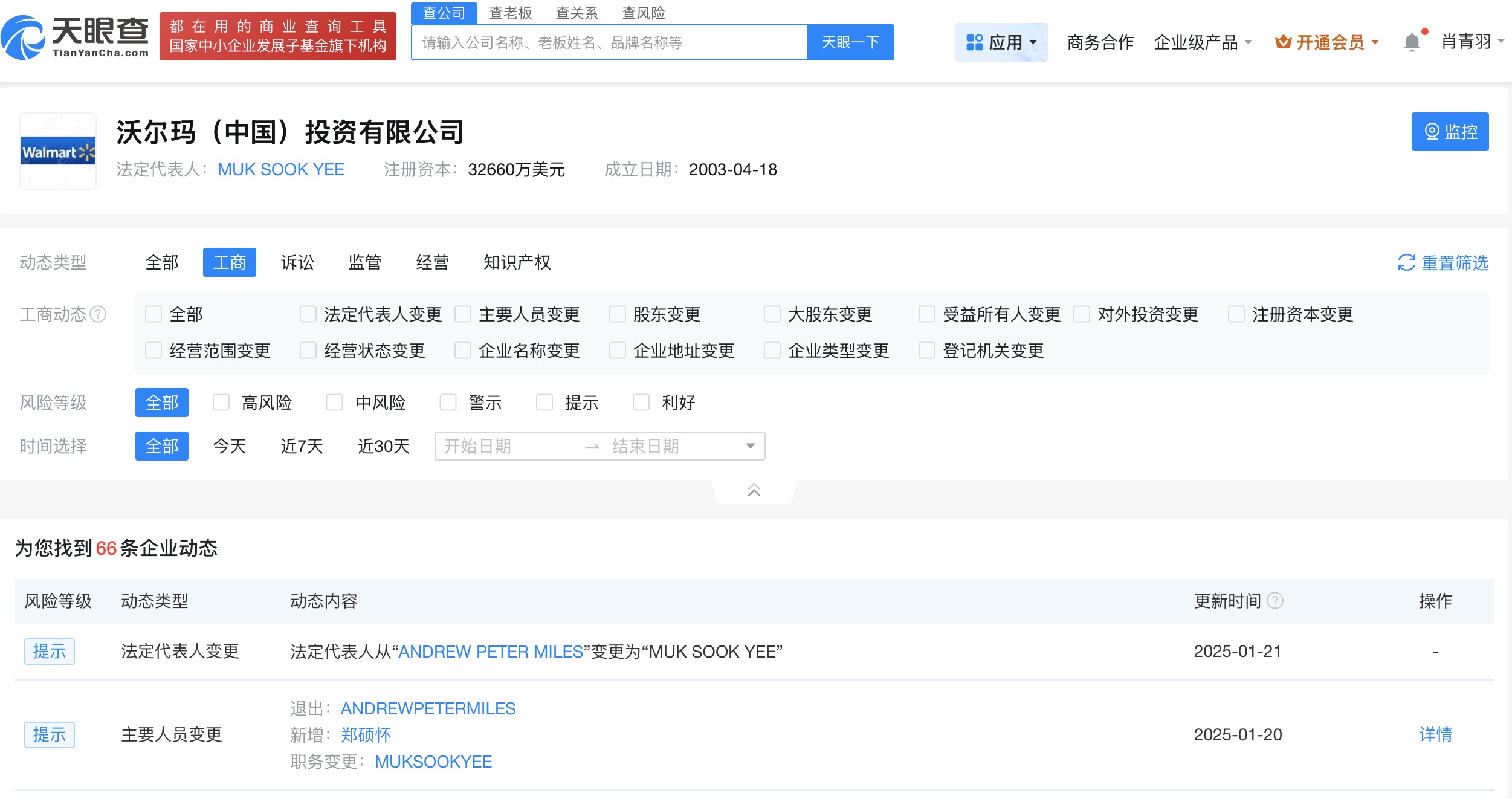Image resolution: width=1512 pixels, height=799 pixels.
Task: Open the ANDREW PETER MILES link
Action: tap(491, 652)
